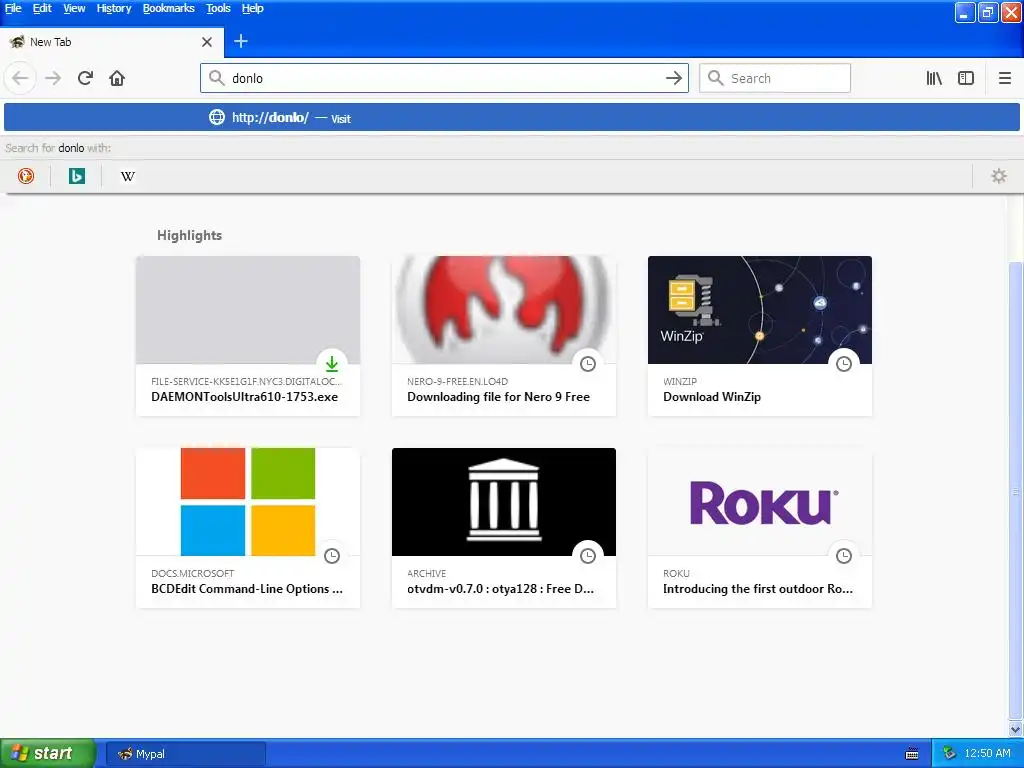This screenshot has width=1024, height=768.
Task: Select the New Tab tab
Action: pos(112,42)
